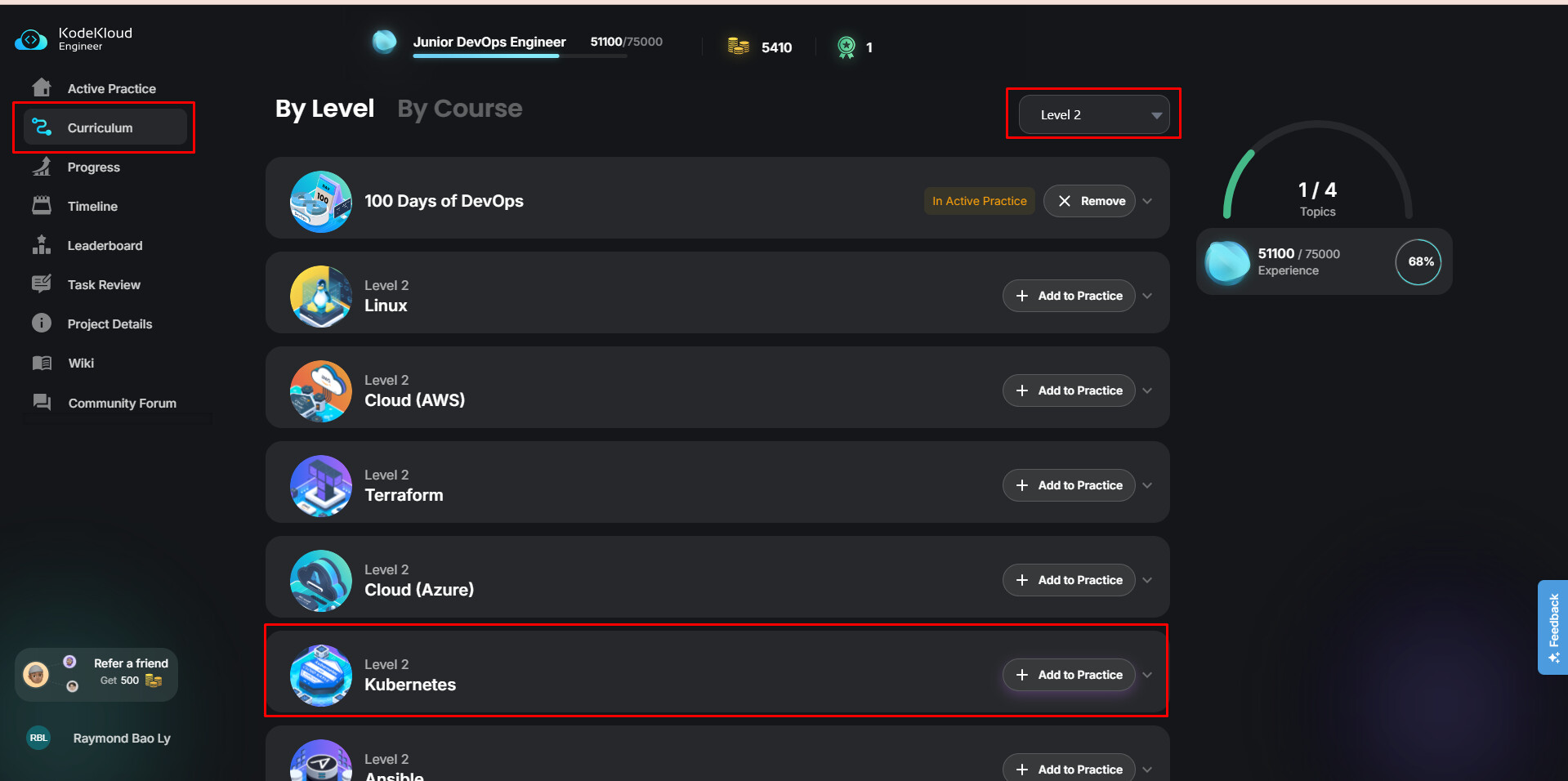Image resolution: width=1568 pixels, height=781 pixels.
Task: Expand the 100 Days of DevOps row
Action: click(1147, 201)
